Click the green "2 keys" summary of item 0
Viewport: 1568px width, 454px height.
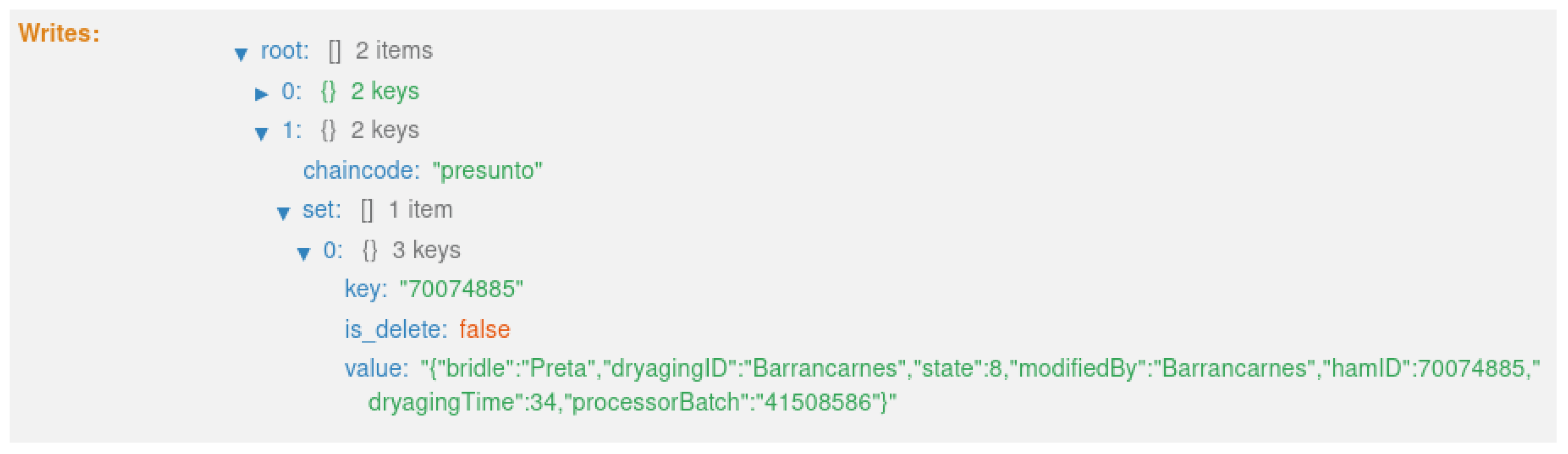(x=385, y=91)
